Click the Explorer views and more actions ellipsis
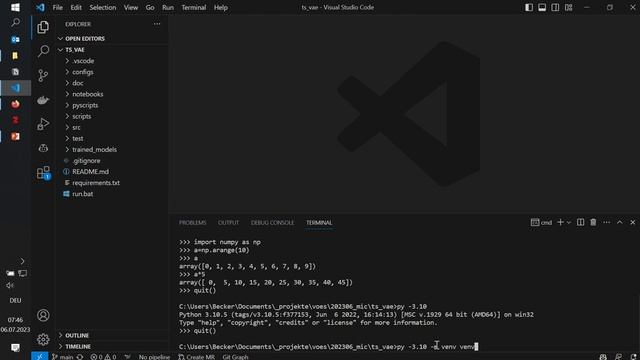Image resolution: width=640 pixels, height=360 pixels. coord(157,24)
